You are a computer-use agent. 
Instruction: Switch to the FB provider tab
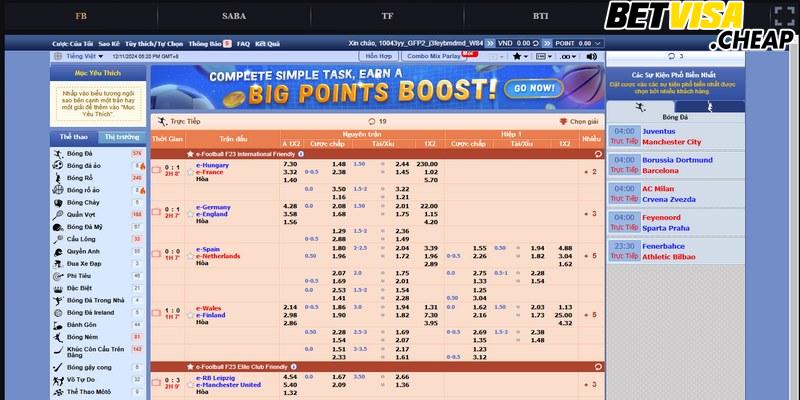coord(81,16)
